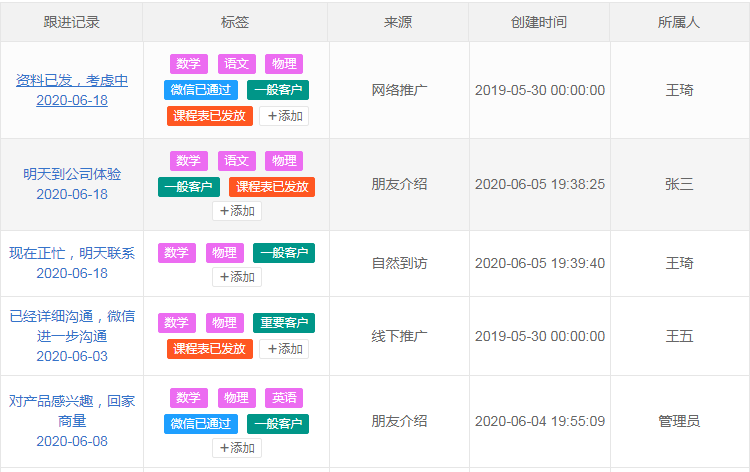Click 微信已通过 tag in the first row
The width and height of the screenshot is (750, 472).
tap(201, 90)
